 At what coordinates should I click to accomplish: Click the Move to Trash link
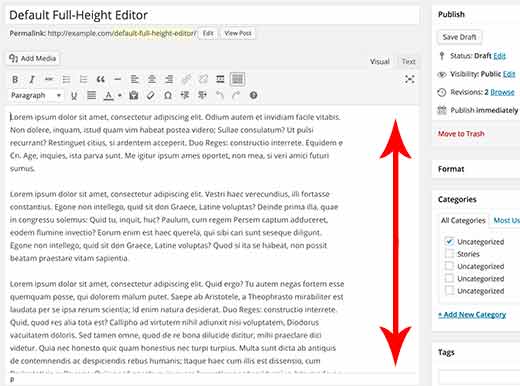pyautogui.click(x=461, y=134)
